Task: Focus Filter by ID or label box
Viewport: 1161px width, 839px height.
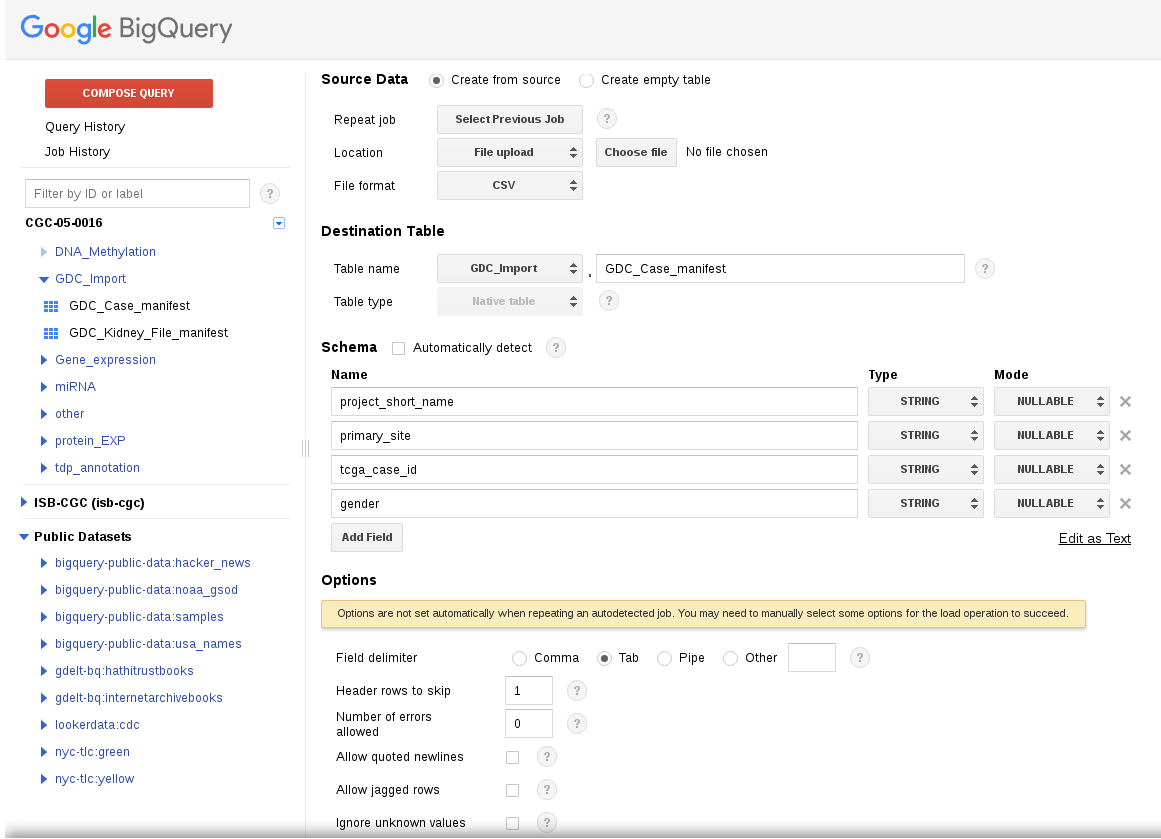Action: (x=137, y=194)
